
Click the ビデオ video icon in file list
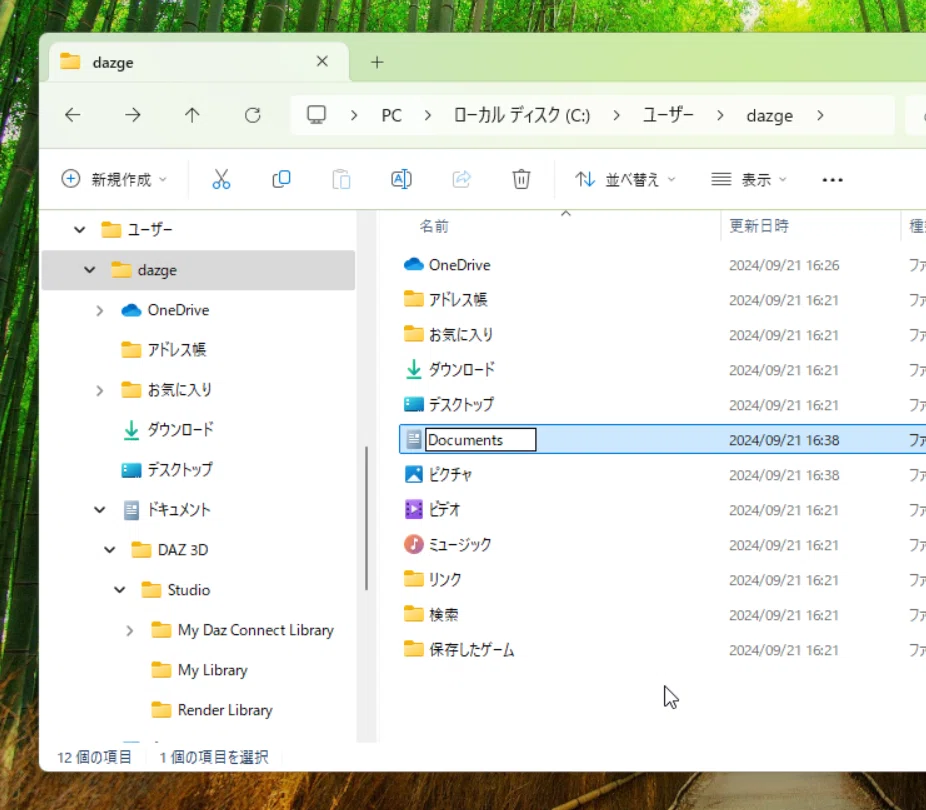(413, 509)
